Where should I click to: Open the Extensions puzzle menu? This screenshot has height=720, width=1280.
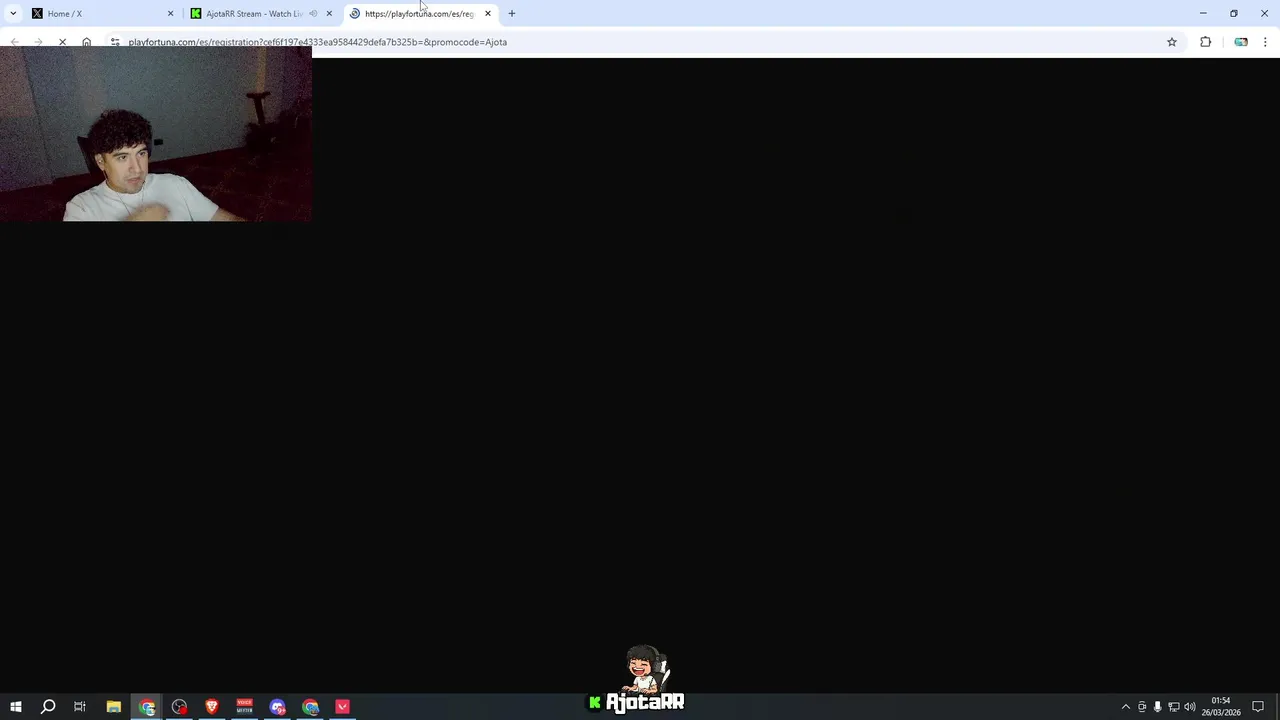point(1205,42)
